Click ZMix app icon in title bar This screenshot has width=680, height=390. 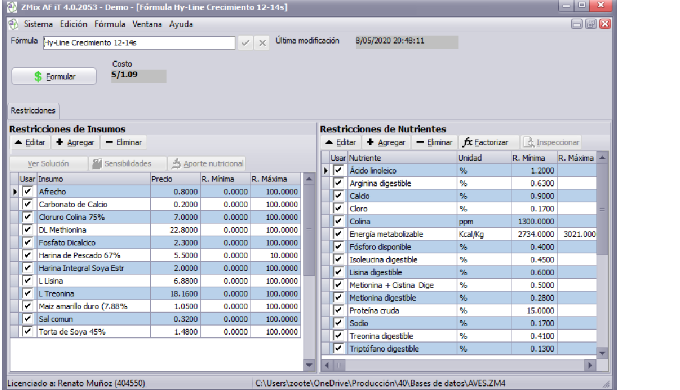pos(12,7)
